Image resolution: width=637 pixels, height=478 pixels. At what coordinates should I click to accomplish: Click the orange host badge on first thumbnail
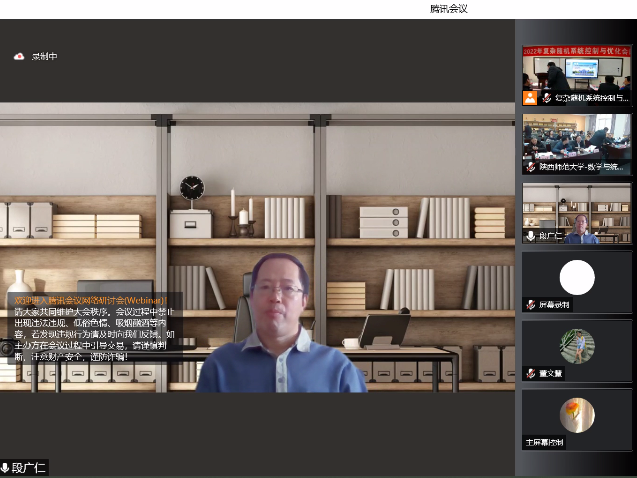pos(529,98)
